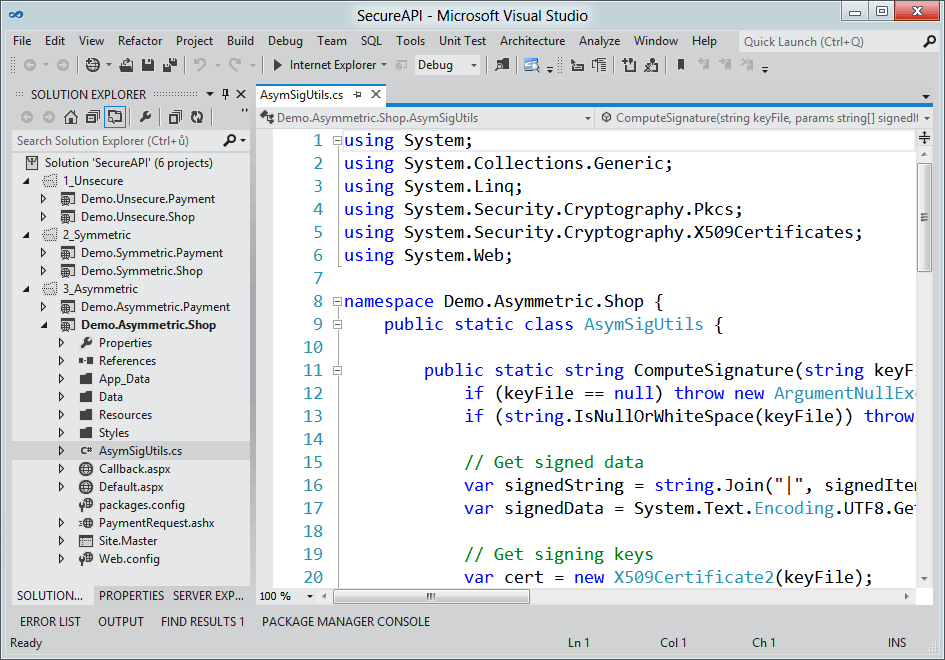
Task: Collapse the 3_Asymmetric solution folder
Action: [27, 289]
